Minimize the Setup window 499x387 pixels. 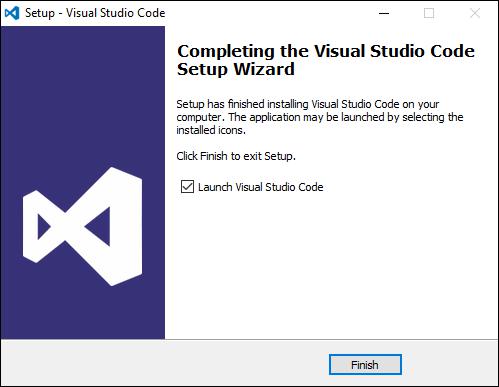pyautogui.click(x=384, y=13)
